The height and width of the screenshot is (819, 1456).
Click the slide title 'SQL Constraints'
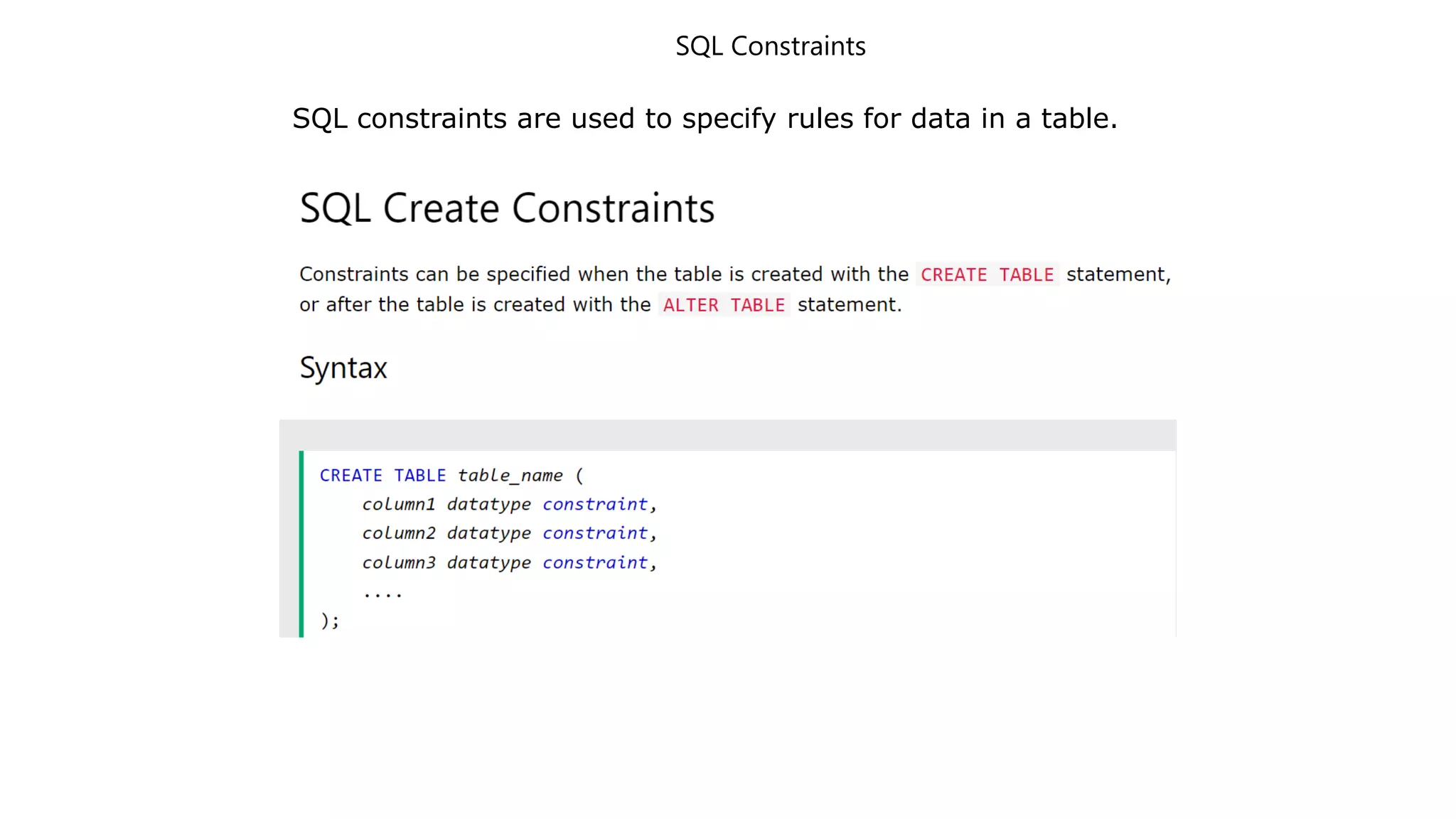coord(770,46)
